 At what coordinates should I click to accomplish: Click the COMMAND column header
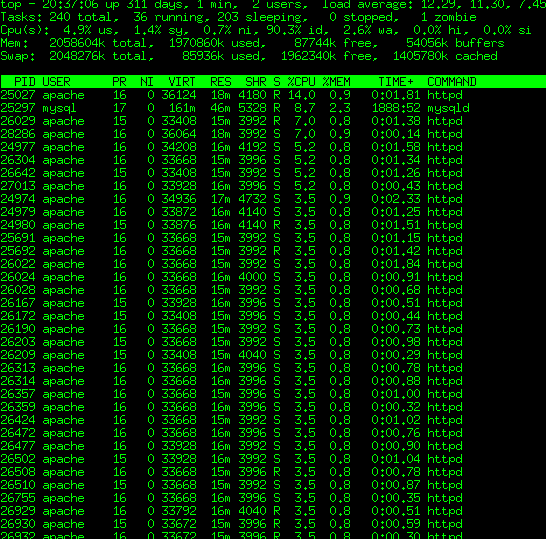[452, 82]
